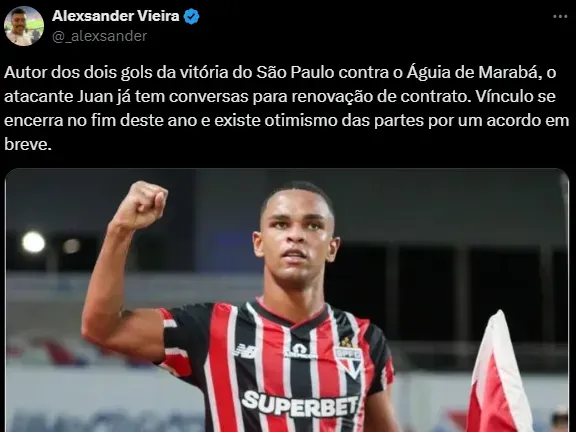Click the bright stadium floodlight in photo
The image size is (576, 432).
coord(33,242)
